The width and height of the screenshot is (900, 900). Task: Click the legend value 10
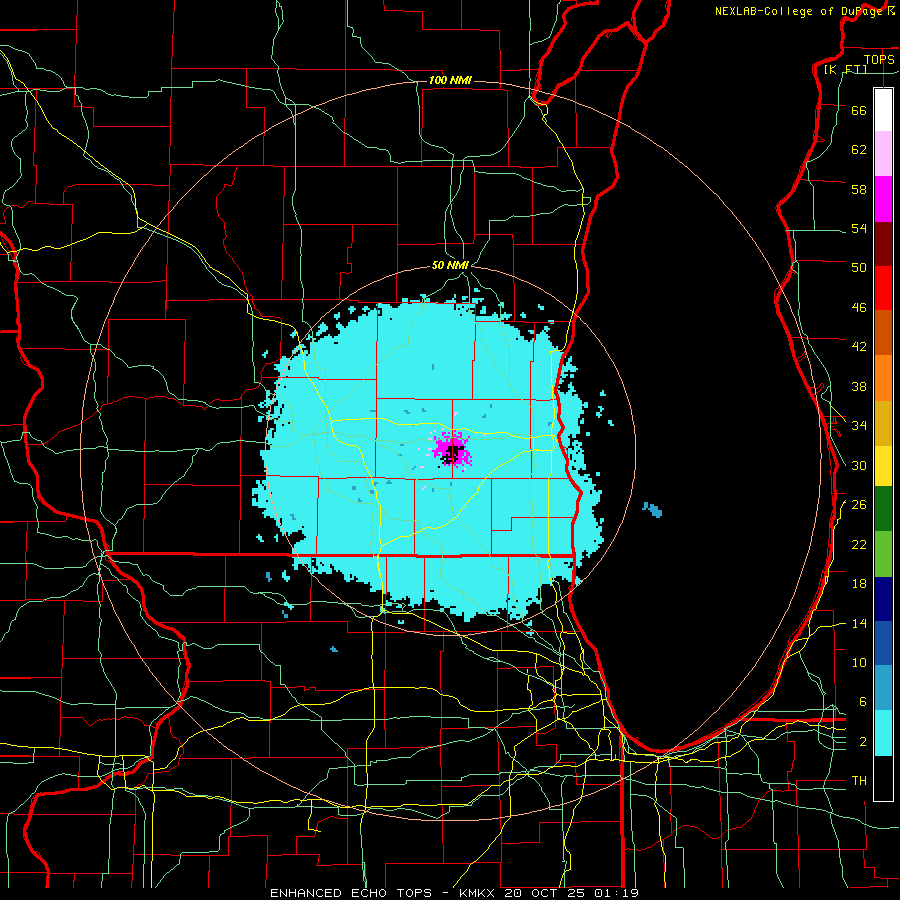point(859,662)
